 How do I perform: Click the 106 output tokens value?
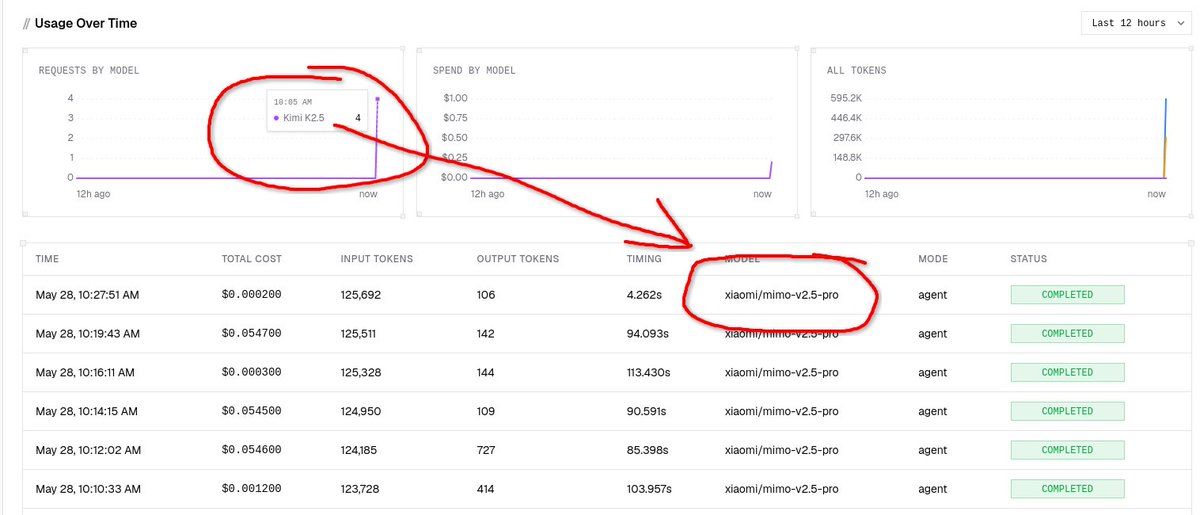(x=486, y=295)
